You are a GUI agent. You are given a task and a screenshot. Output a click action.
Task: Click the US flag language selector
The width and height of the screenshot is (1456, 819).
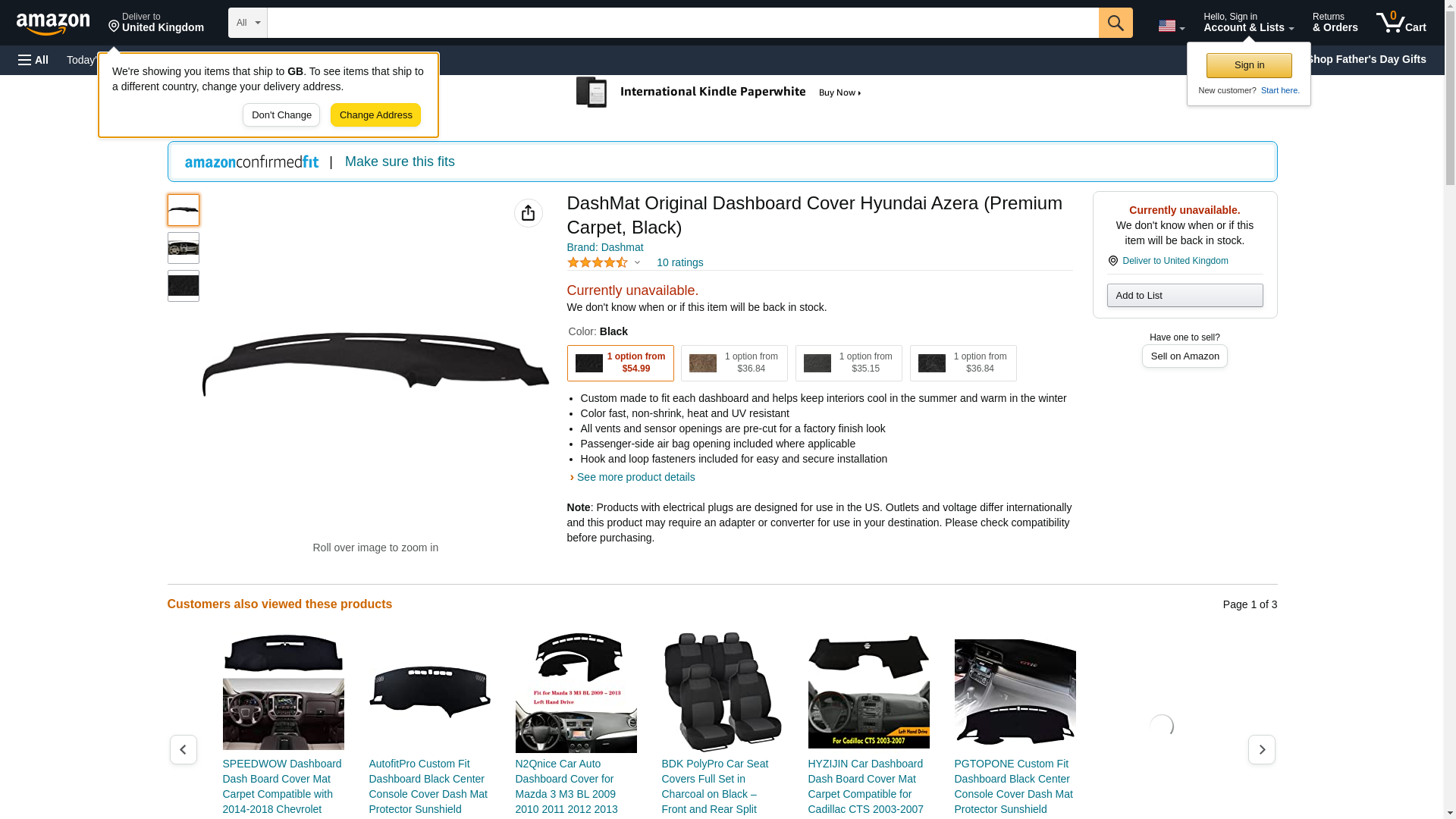point(1170,27)
